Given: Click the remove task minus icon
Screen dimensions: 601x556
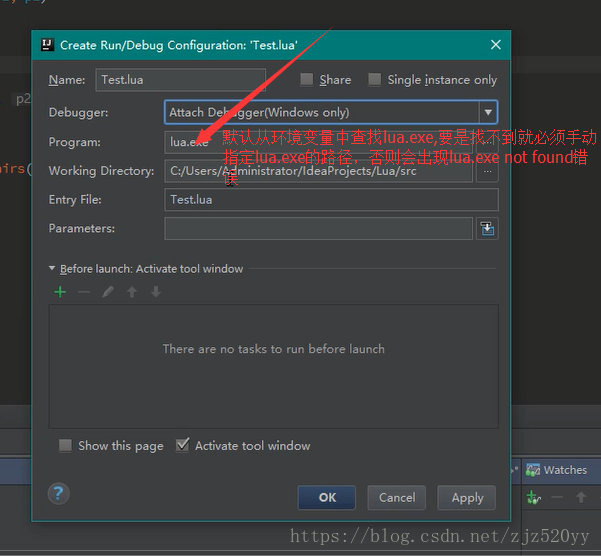Looking at the screenshot, I should coord(84,292).
